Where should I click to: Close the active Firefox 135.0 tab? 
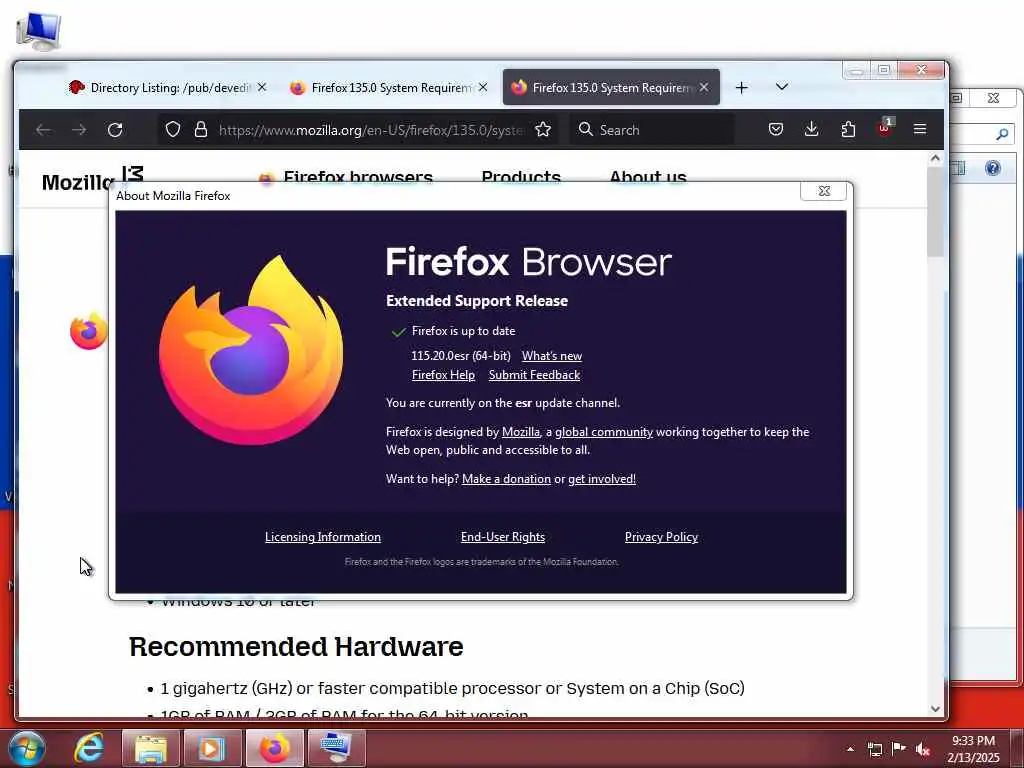[704, 87]
